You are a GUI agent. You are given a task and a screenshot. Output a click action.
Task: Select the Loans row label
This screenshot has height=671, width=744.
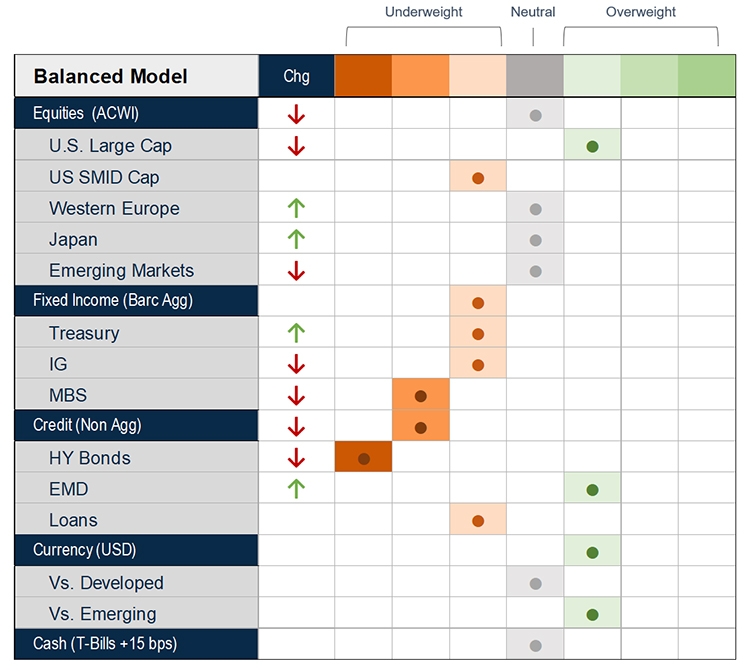coord(73,520)
